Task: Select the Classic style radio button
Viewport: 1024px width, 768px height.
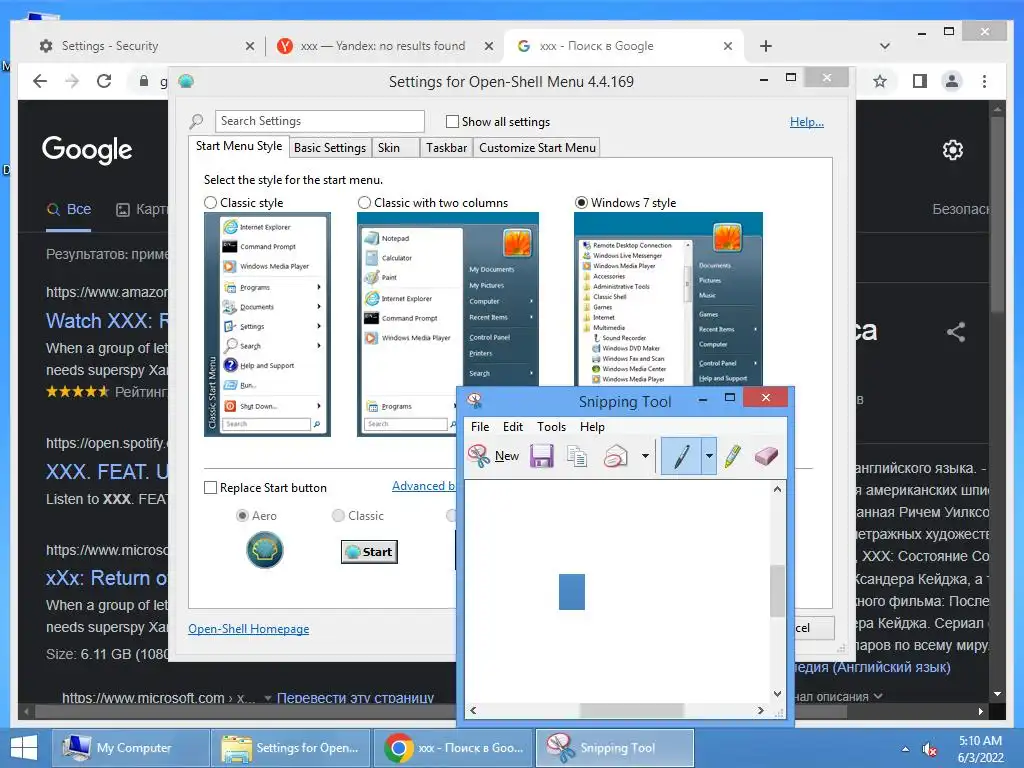Action: point(210,203)
